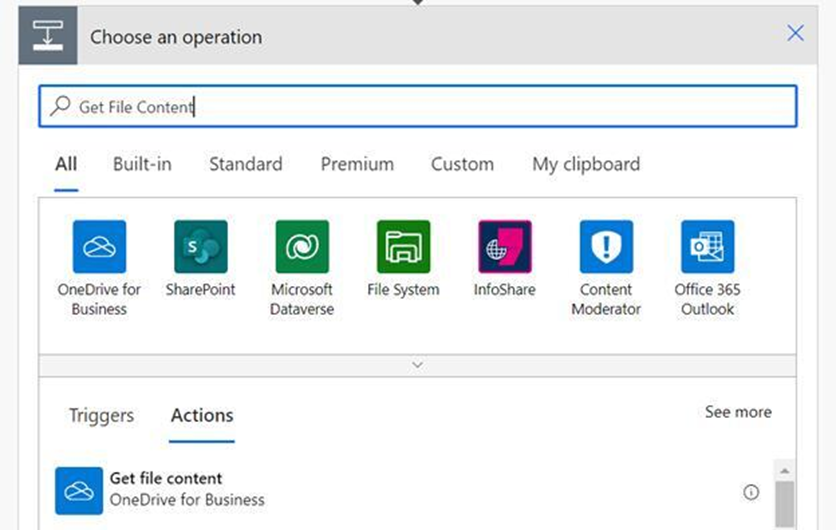Choose the SharePoint connector icon

(200, 246)
